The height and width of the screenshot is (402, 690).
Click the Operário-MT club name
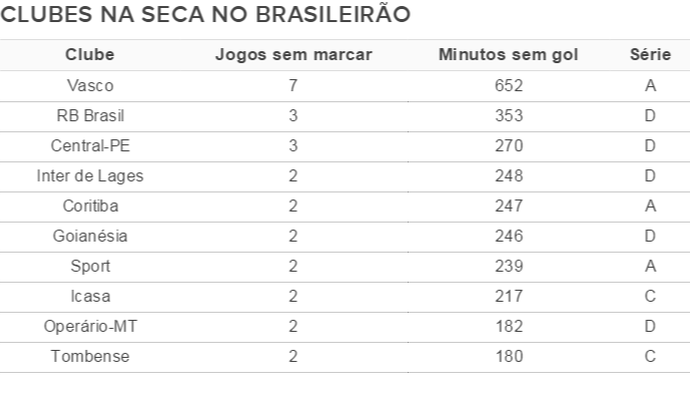pyautogui.click(x=90, y=326)
